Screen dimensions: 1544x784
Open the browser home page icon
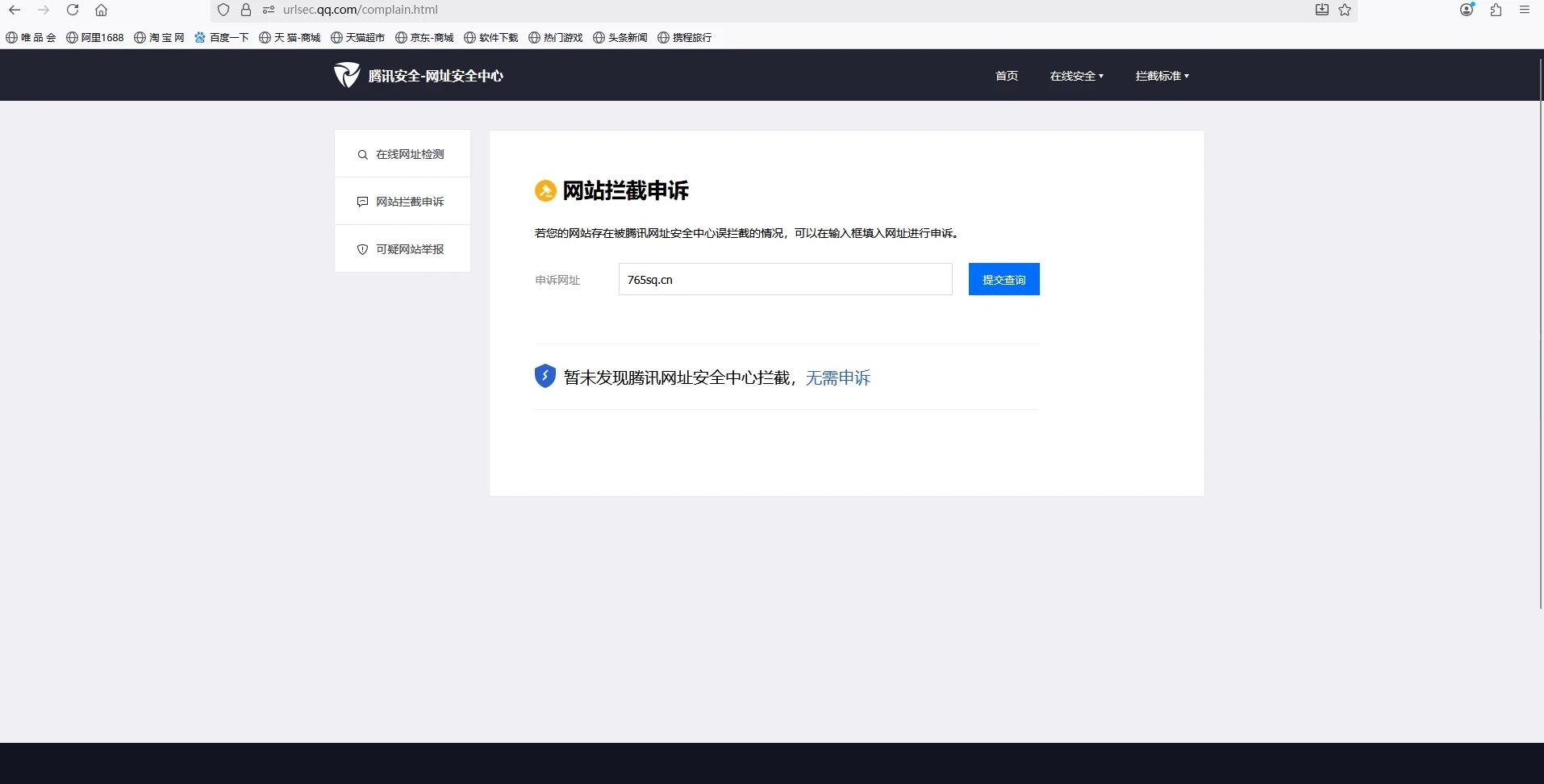(x=101, y=10)
